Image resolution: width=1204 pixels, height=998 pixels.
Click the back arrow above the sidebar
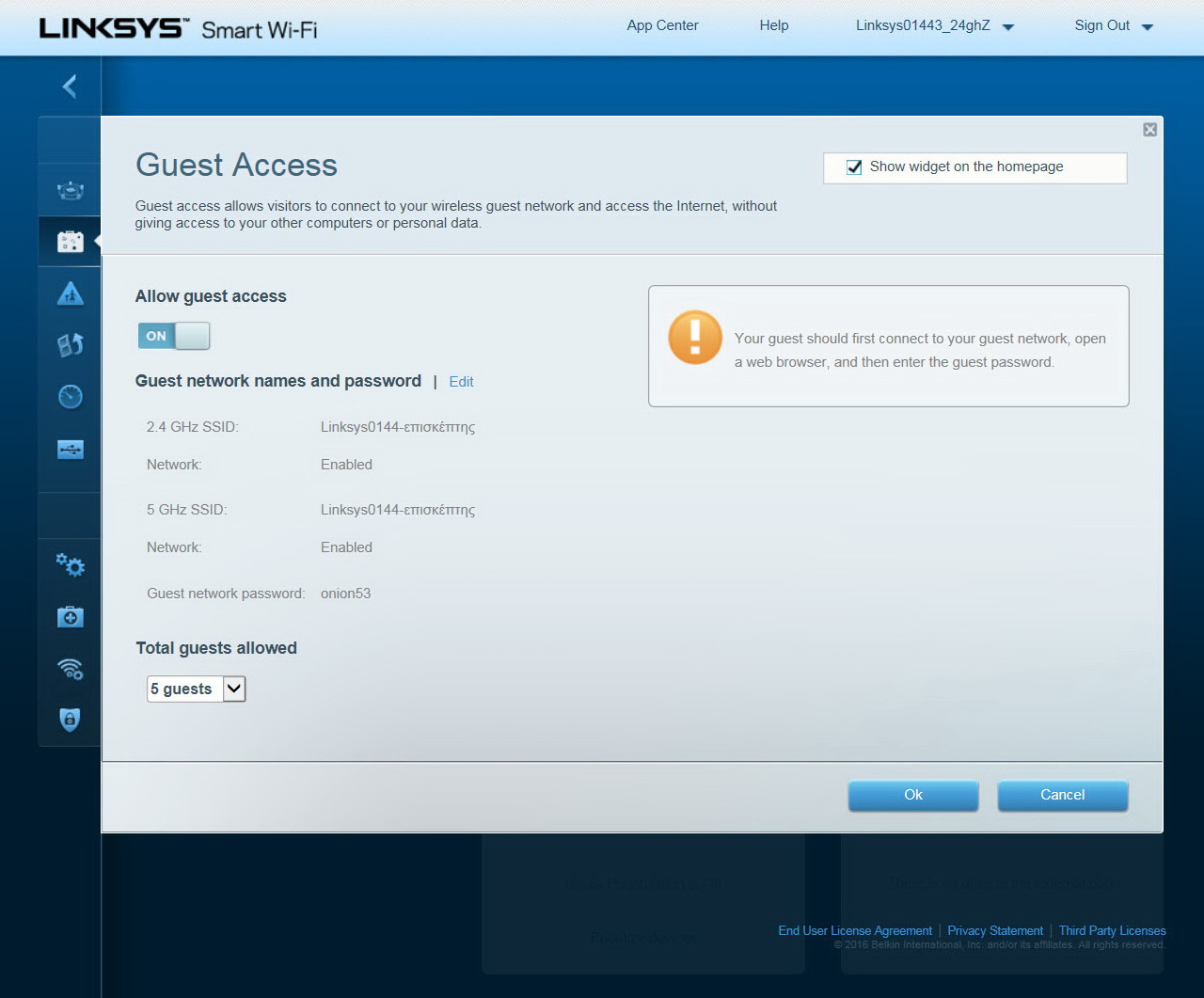tap(70, 87)
